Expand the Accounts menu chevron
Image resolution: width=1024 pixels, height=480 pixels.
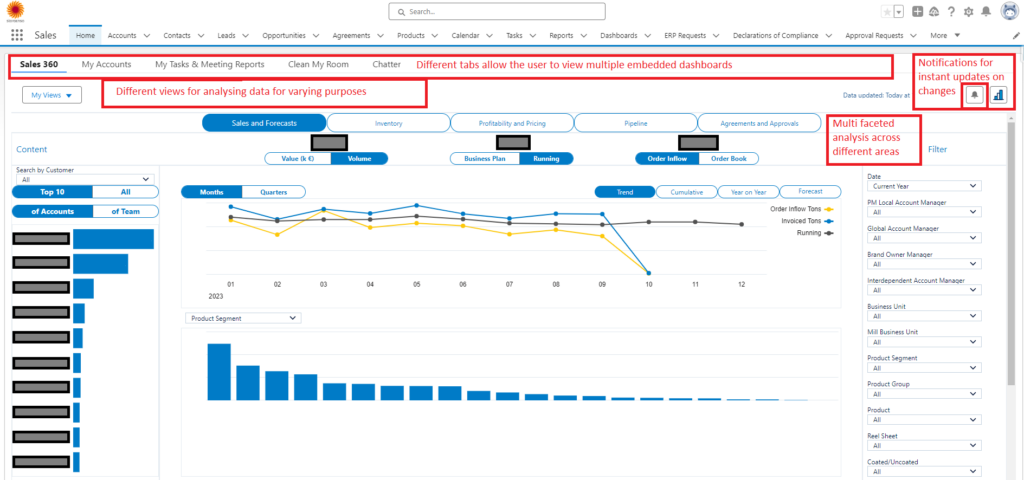[146, 35]
